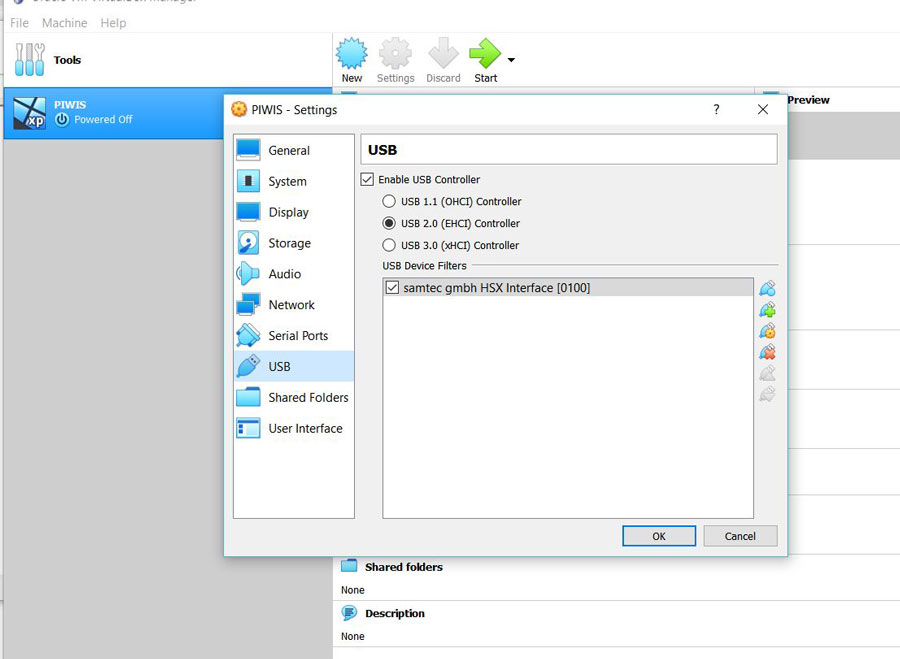Open the File menu
Screen dimensions: 900x659
[19, 23]
